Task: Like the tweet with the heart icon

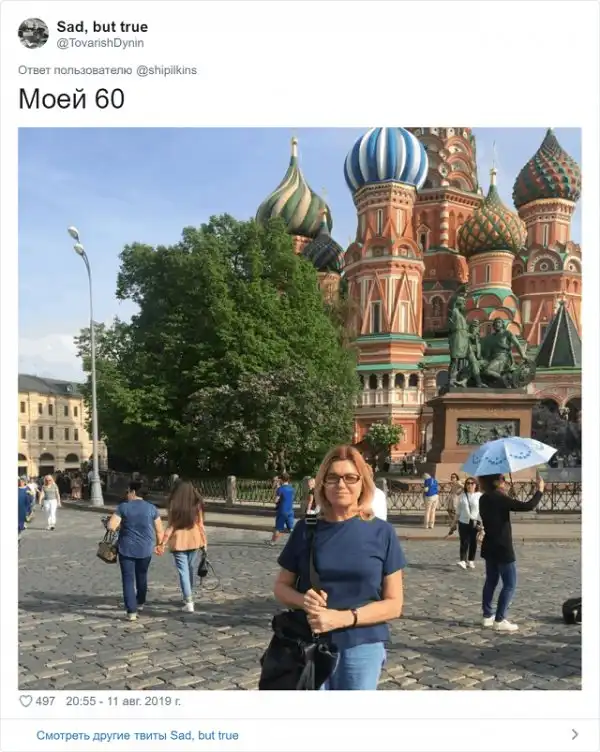Action: [25, 701]
